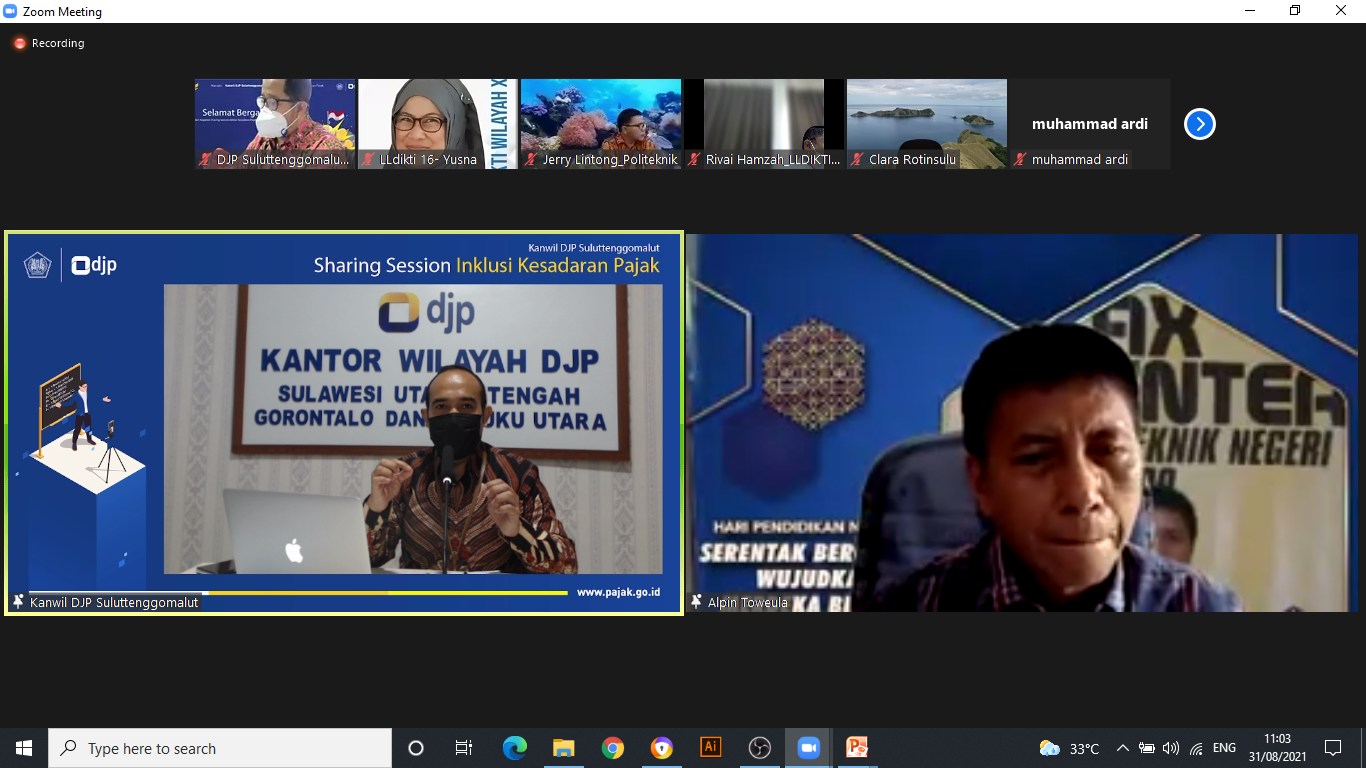Open the volume control in system tray
Viewport: 1366px width, 768px height.
(x=1171, y=748)
